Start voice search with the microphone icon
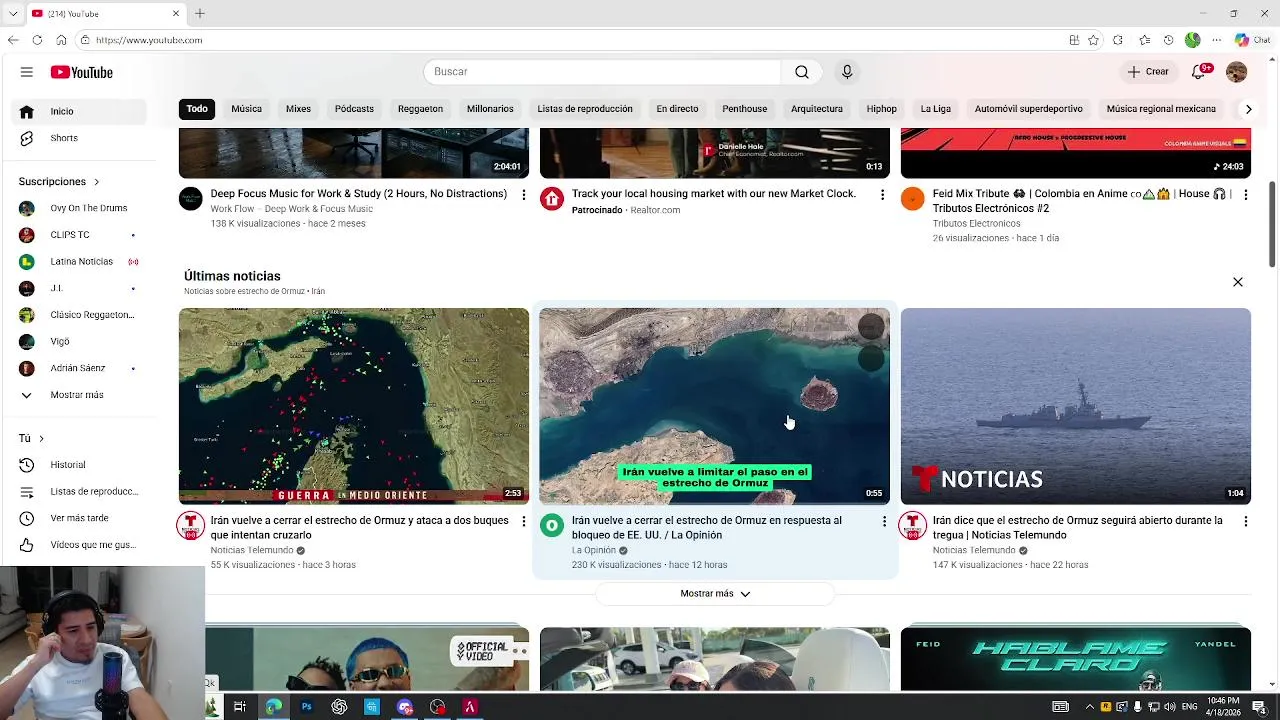Viewport: 1280px width, 720px height. click(x=847, y=72)
